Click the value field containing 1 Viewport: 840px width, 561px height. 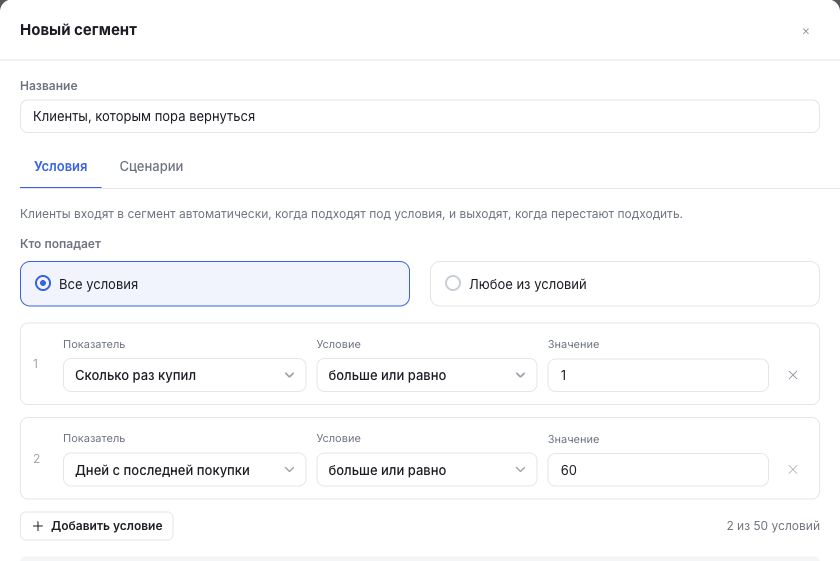coord(658,375)
